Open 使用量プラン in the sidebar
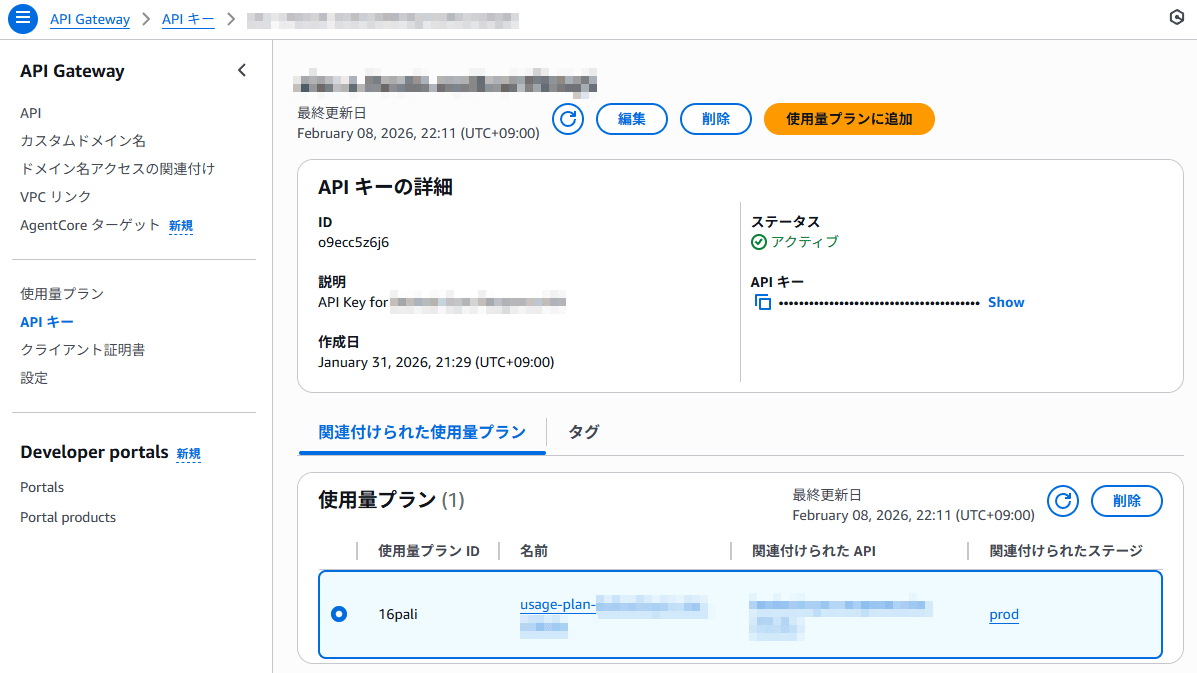The image size is (1197, 673). [x=62, y=294]
